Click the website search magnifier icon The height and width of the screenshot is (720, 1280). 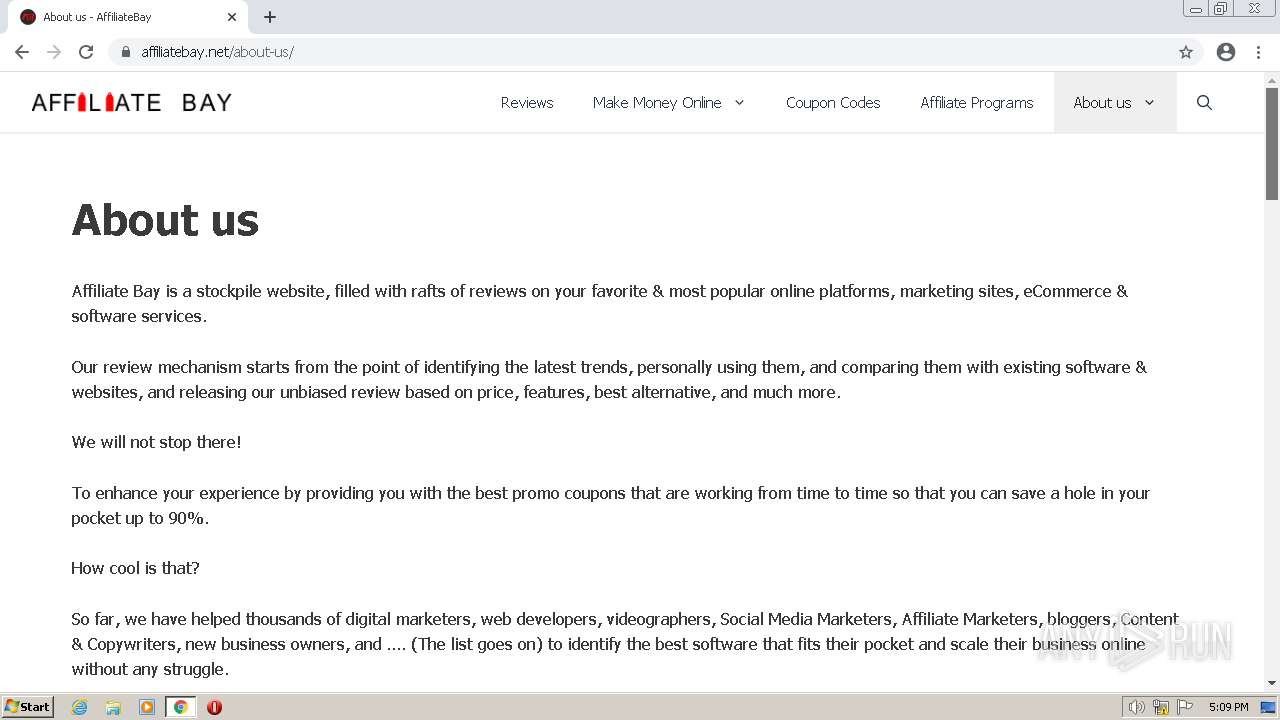click(x=1204, y=102)
